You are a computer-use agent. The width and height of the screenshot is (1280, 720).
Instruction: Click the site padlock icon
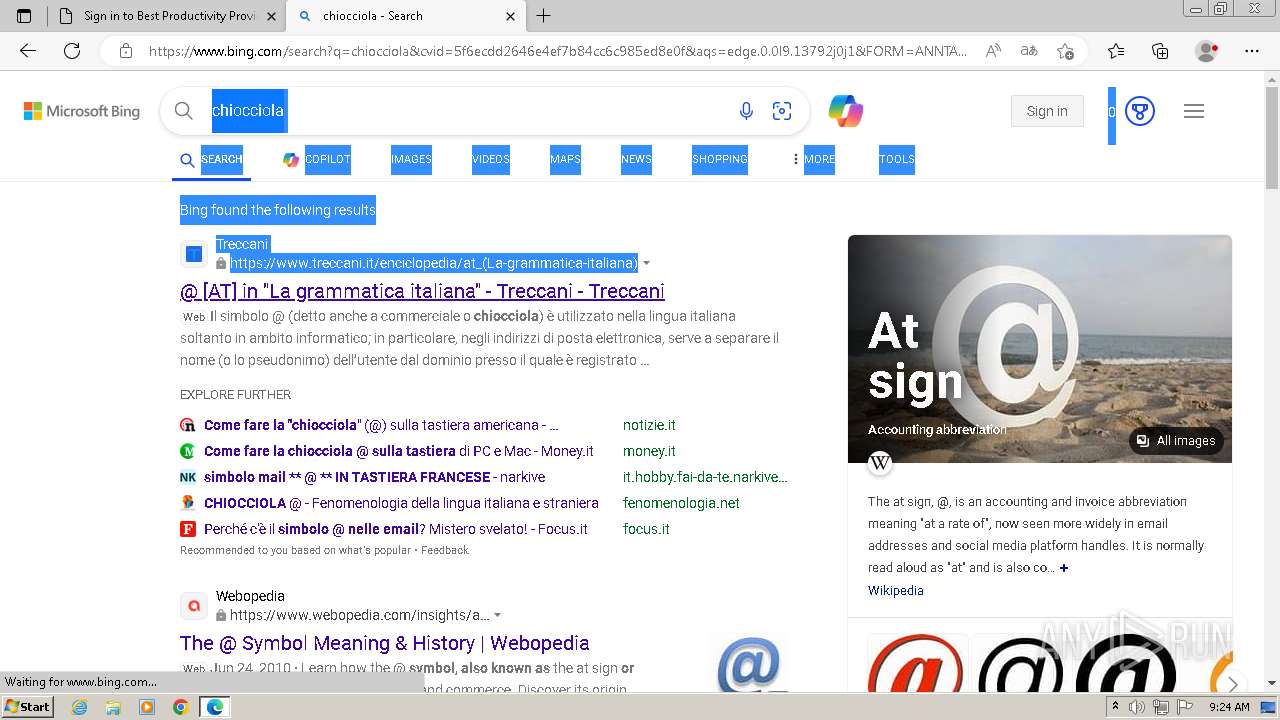126,51
